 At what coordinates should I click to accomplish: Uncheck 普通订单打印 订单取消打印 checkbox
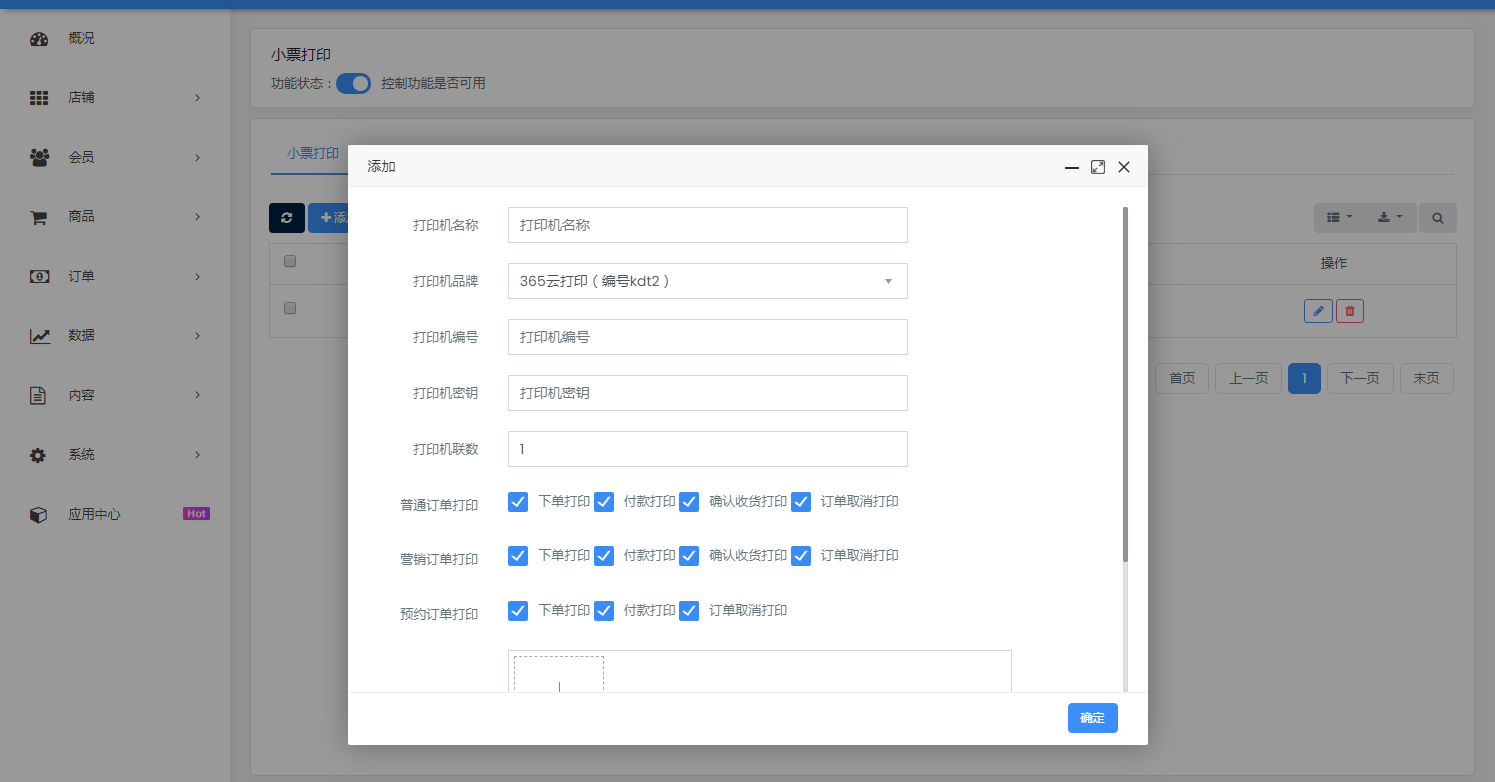coord(801,502)
